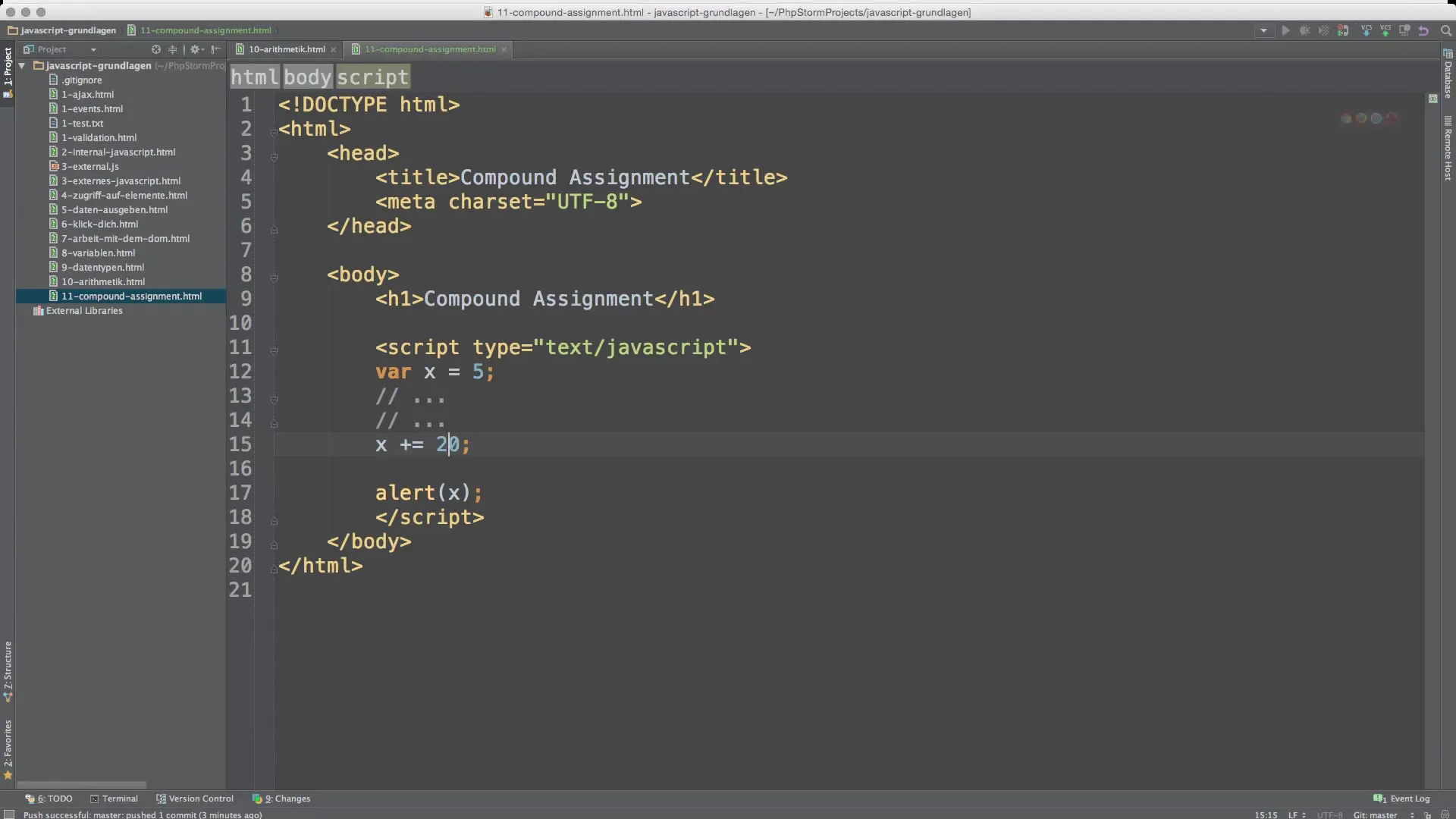Click VCS Commit Changes green arrow

[1385, 31]
